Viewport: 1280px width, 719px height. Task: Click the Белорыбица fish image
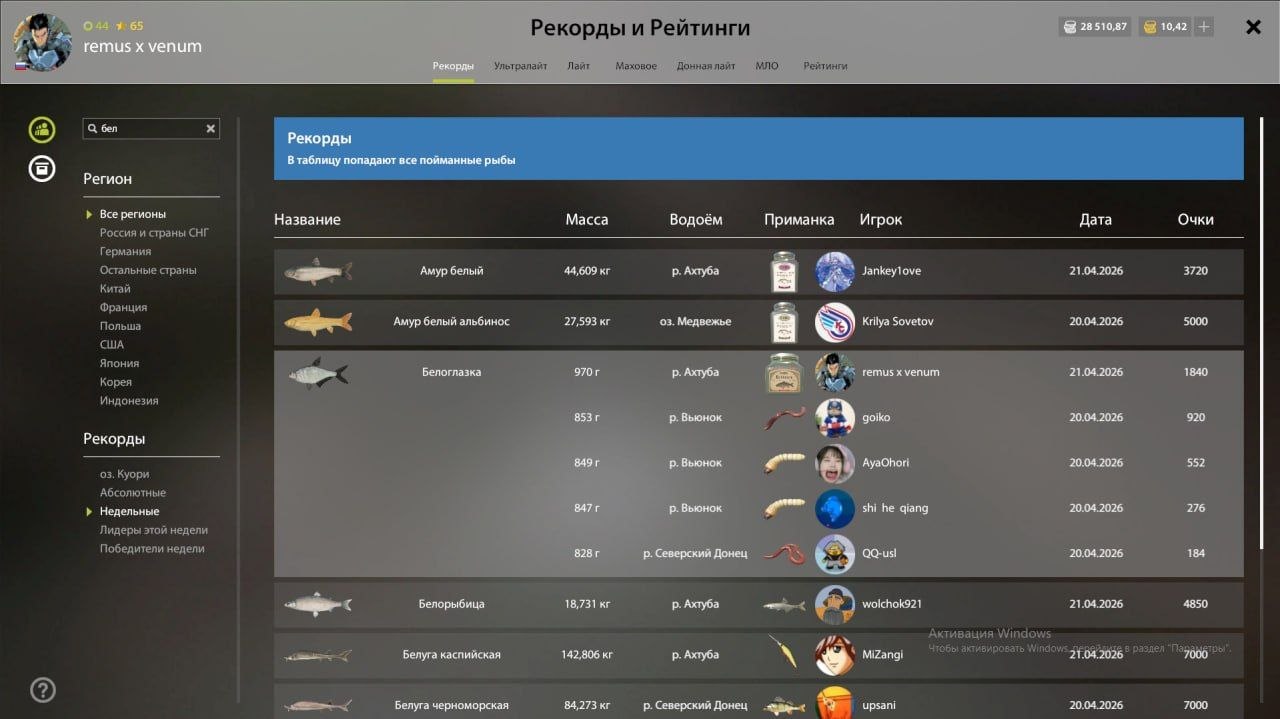[x=318, y=604]
